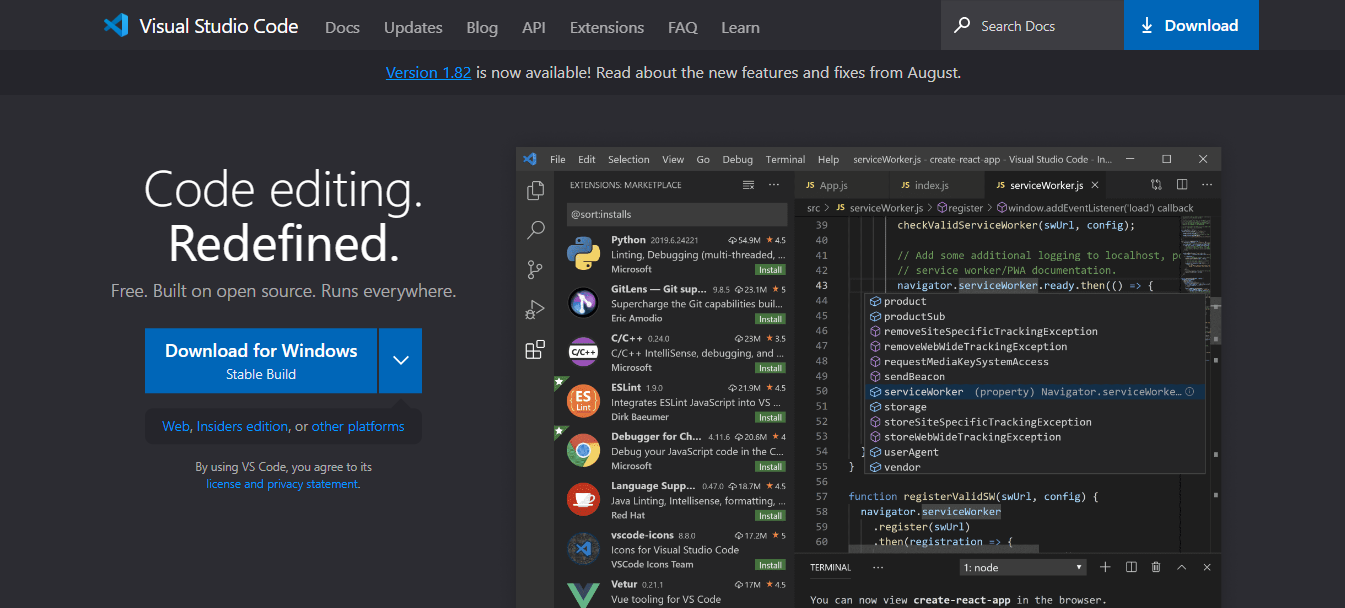Open a new terminal with the plus icon
Image resolution: width=1345 pixels, height=608 pixels.
(1104, 566)
